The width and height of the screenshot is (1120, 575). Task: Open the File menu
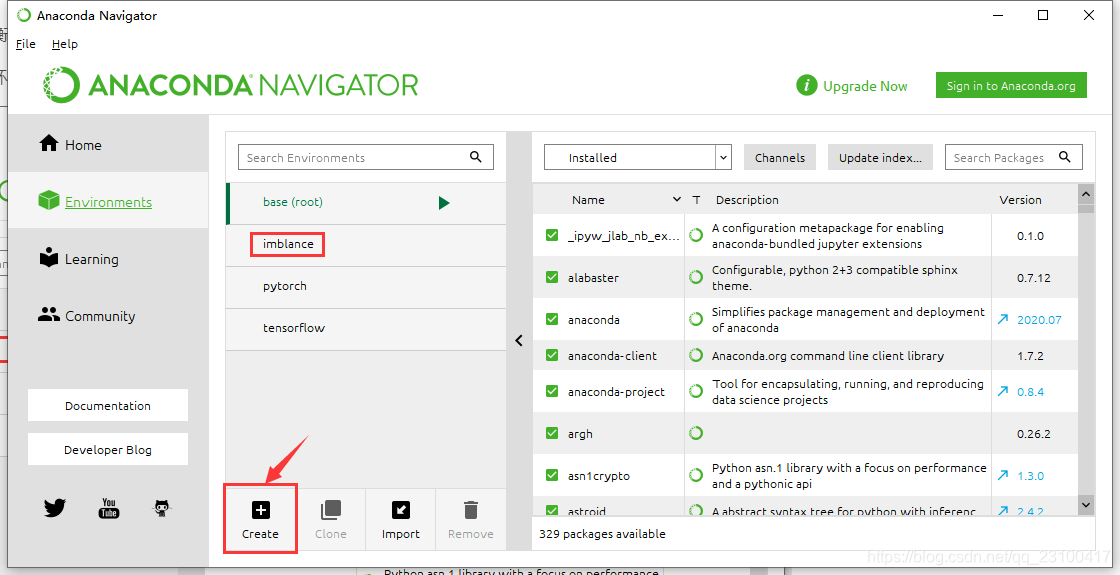[x=26, y=44]
